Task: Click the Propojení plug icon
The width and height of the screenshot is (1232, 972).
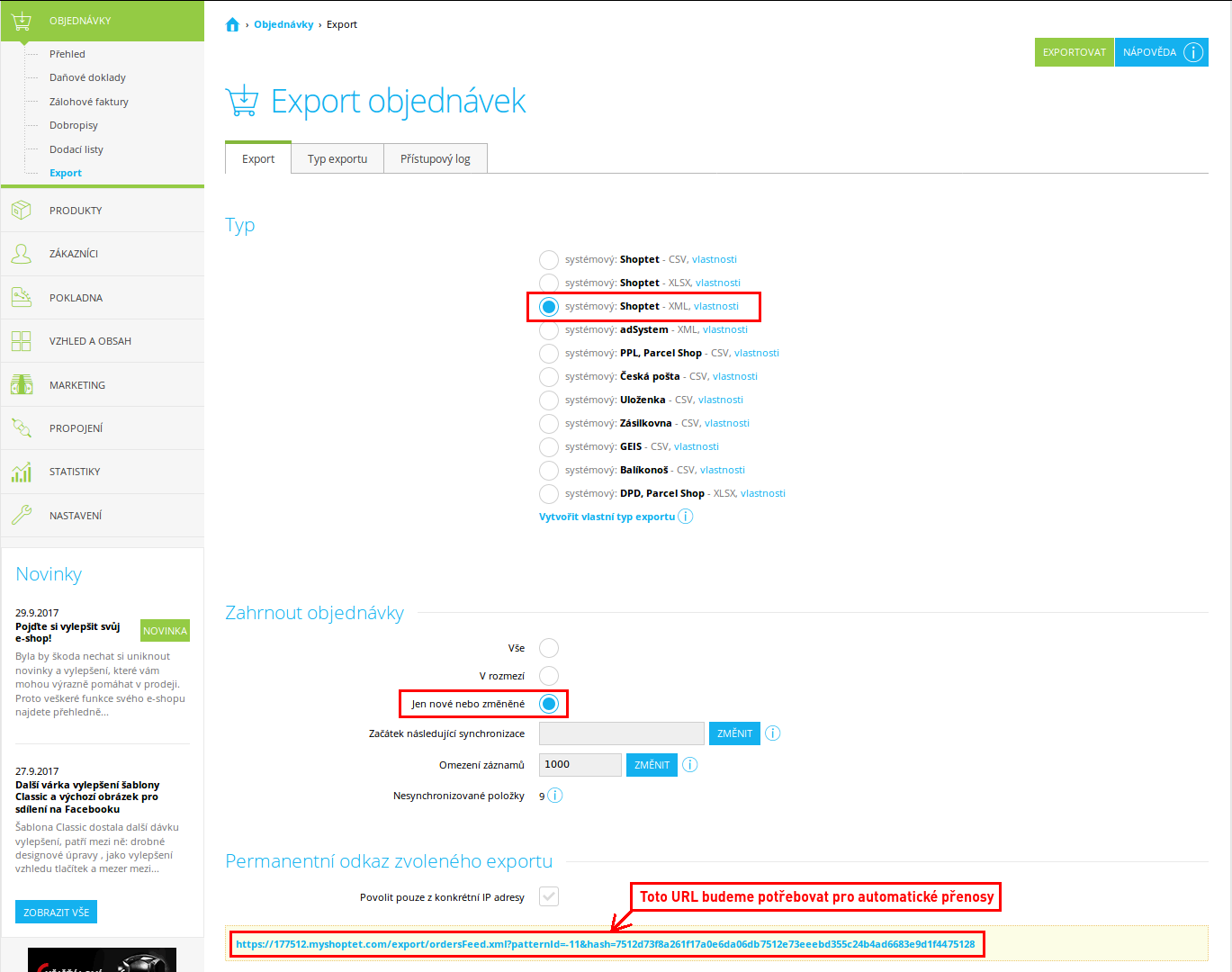Action: pos(22,428)
